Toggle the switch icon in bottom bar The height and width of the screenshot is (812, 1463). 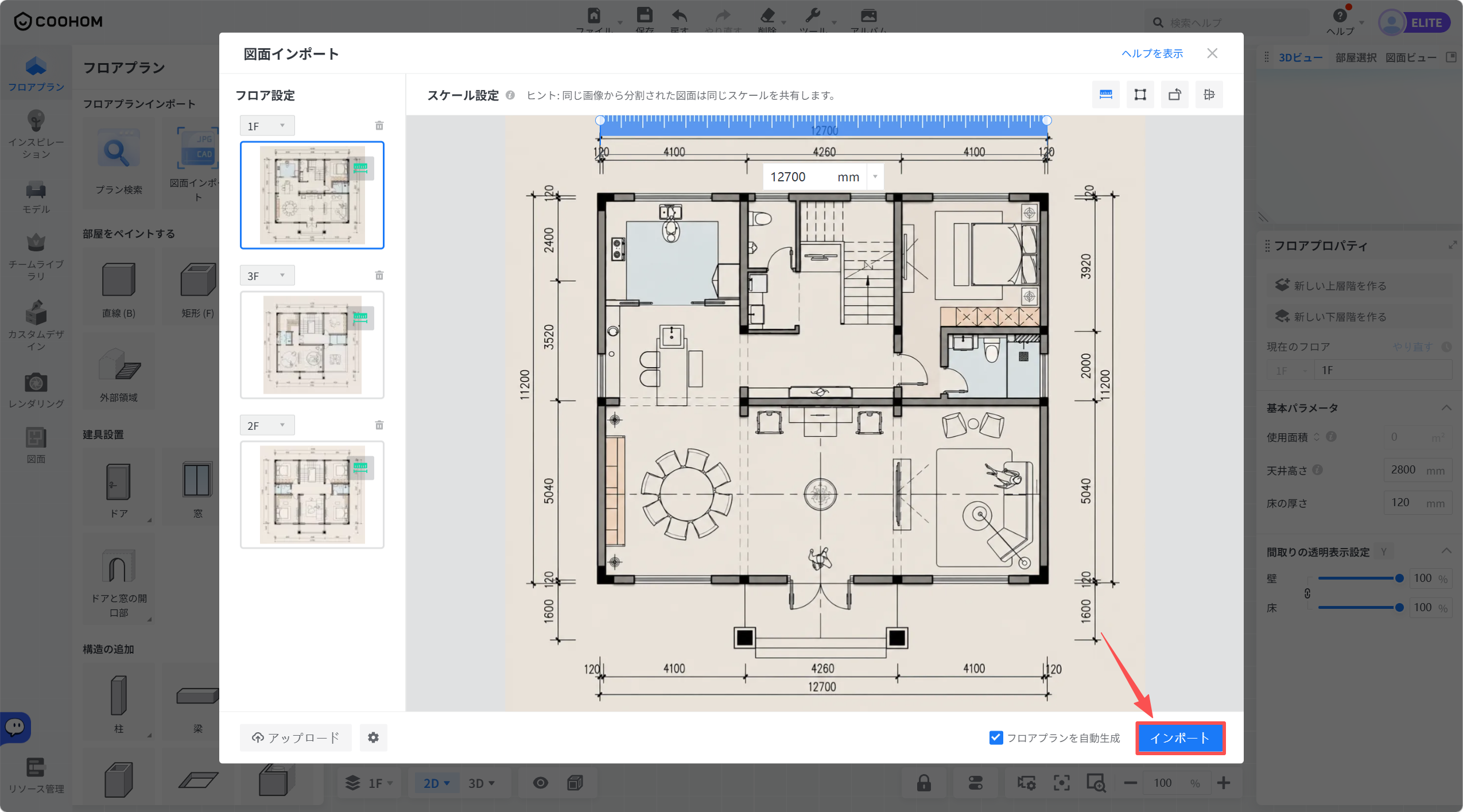[975, 783]
